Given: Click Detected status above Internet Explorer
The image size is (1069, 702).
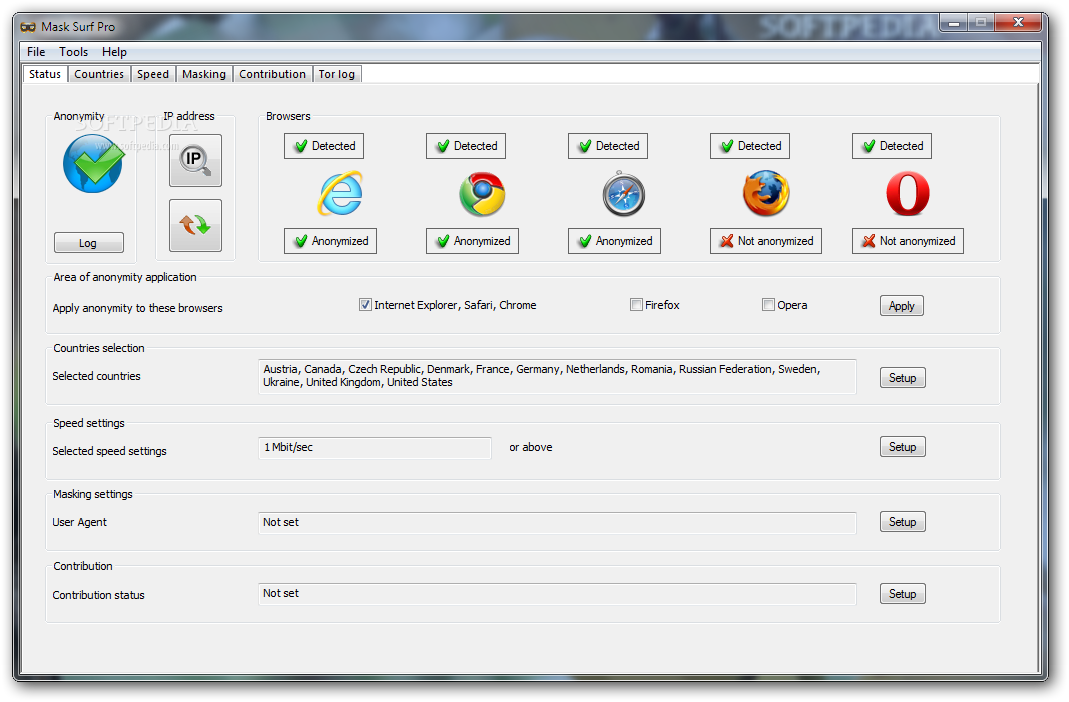Looking at the screenshot, I should 324,146.
